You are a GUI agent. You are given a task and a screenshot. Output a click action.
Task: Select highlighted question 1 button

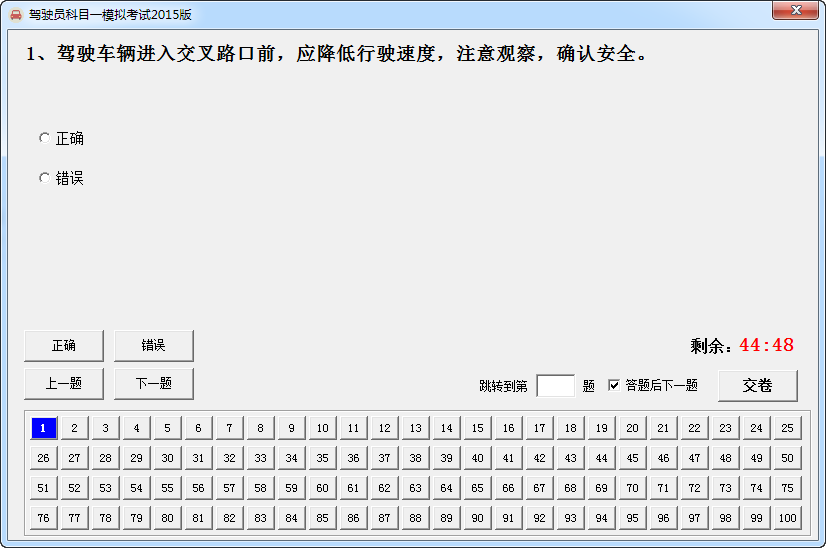click(43, 428)
